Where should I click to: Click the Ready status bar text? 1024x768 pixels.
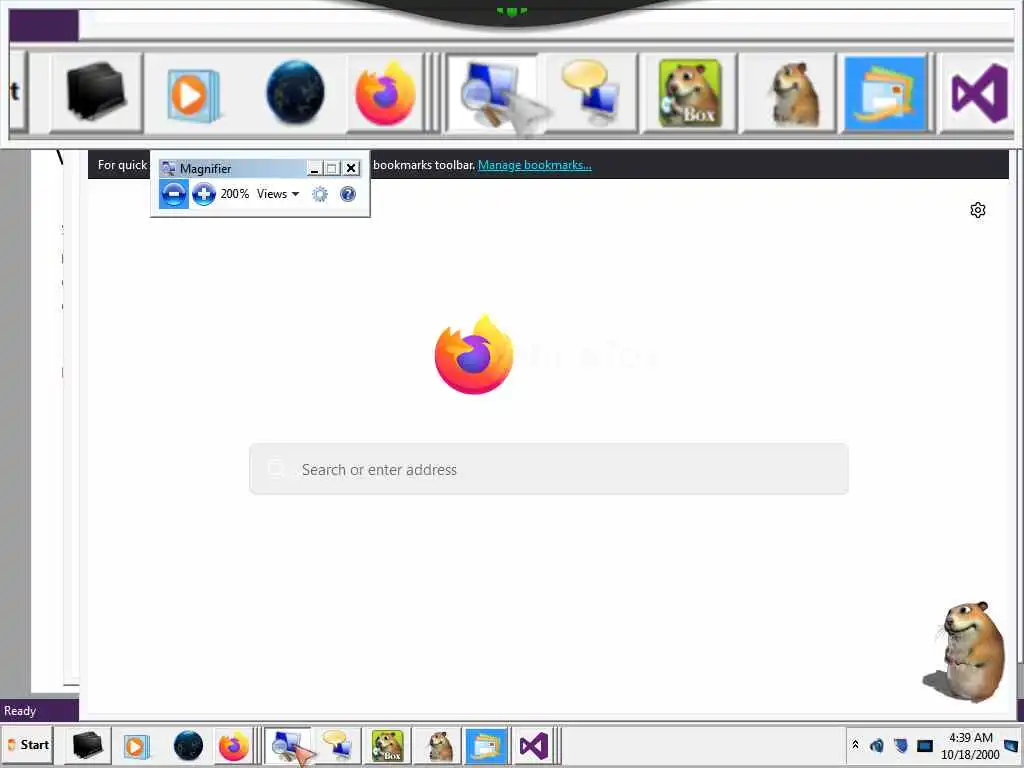tap(20, 711)
